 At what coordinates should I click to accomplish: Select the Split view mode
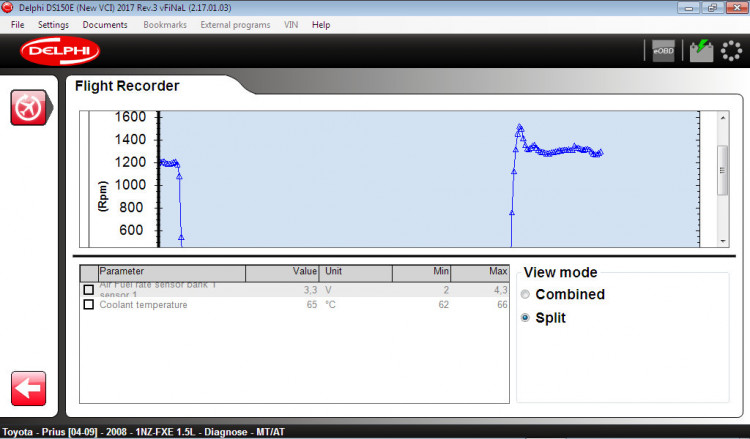tap(526, 318)
